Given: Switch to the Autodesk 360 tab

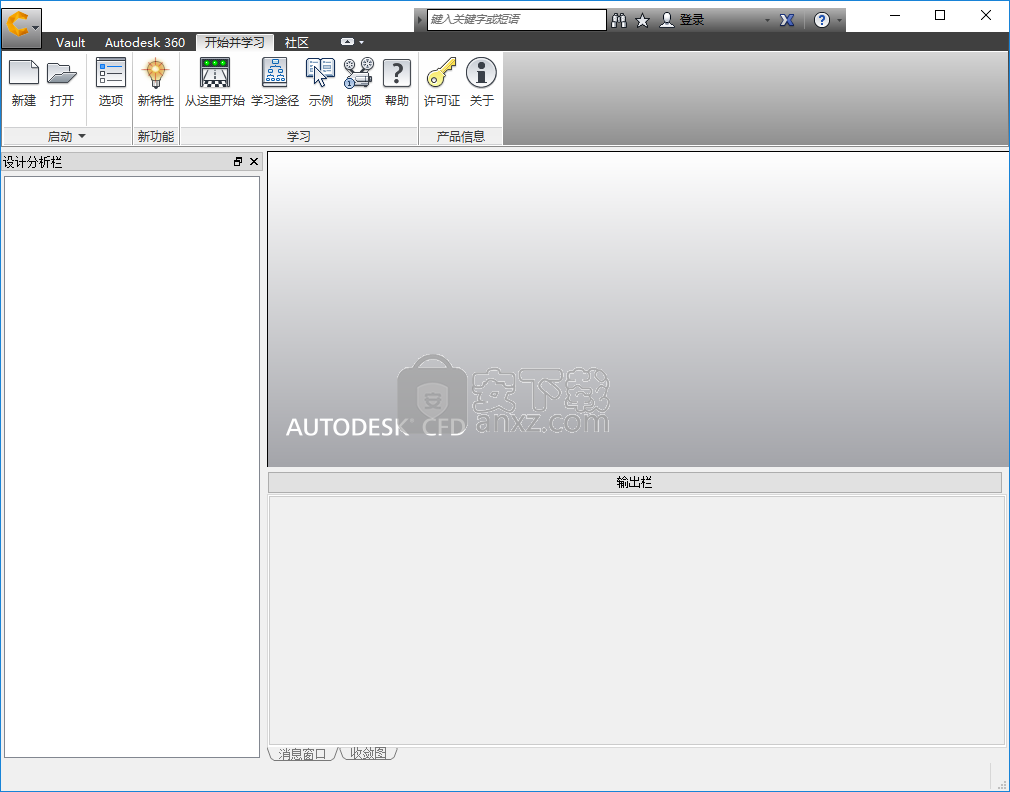Looking at the screenshot, I should pyautogui.click(x=145, y=42).
